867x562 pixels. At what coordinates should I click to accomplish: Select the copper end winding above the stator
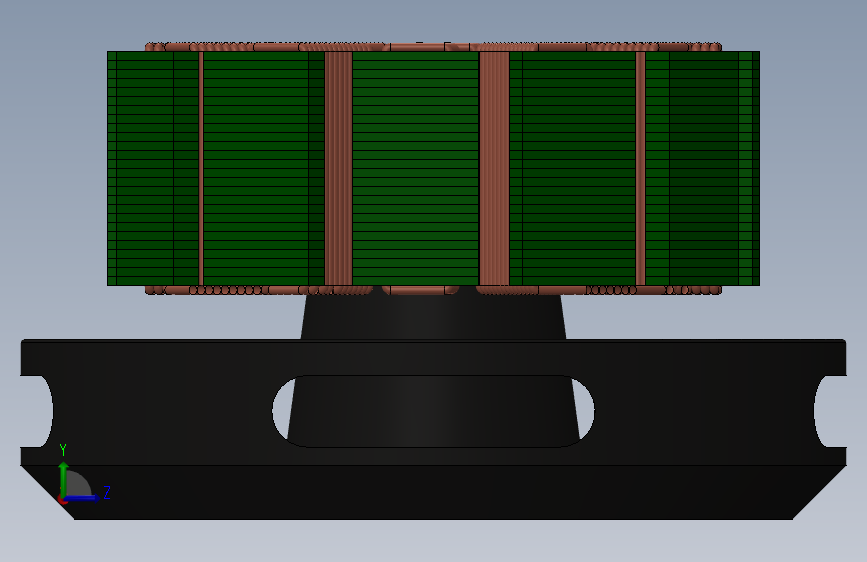pos(433,46)
